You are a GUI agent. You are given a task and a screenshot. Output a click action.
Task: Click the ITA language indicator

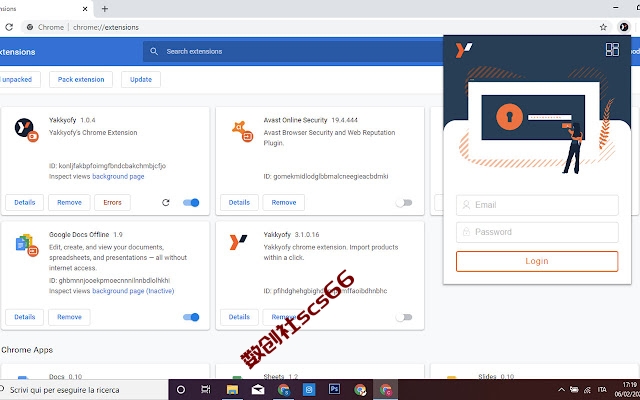click(602, 390)
